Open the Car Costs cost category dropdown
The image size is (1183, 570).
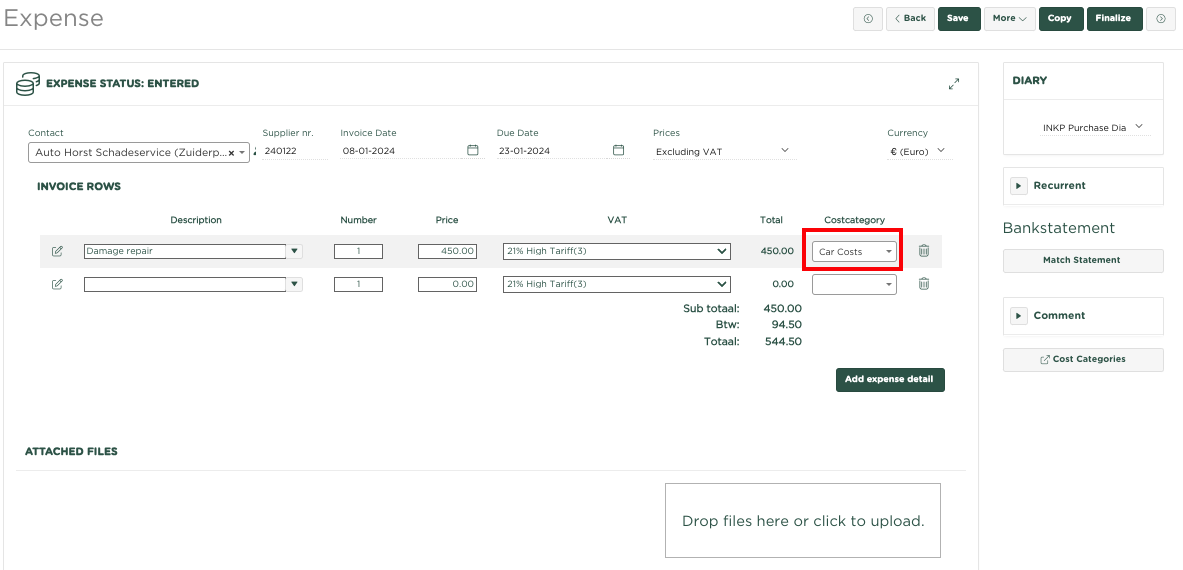point(854,252)
